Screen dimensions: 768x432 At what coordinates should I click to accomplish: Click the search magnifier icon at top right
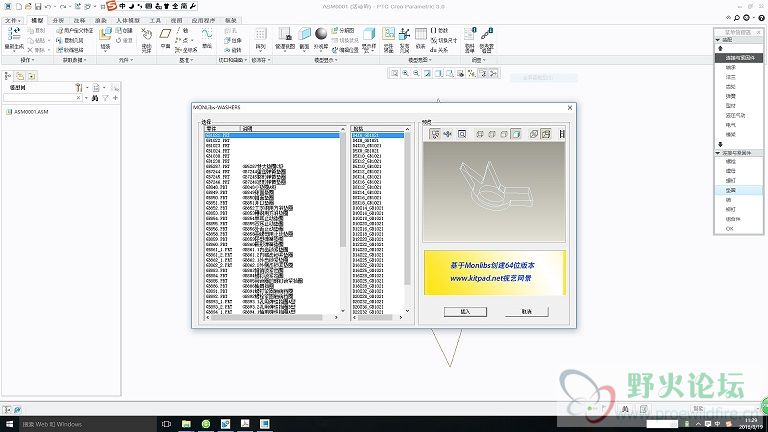click(737, 18)
